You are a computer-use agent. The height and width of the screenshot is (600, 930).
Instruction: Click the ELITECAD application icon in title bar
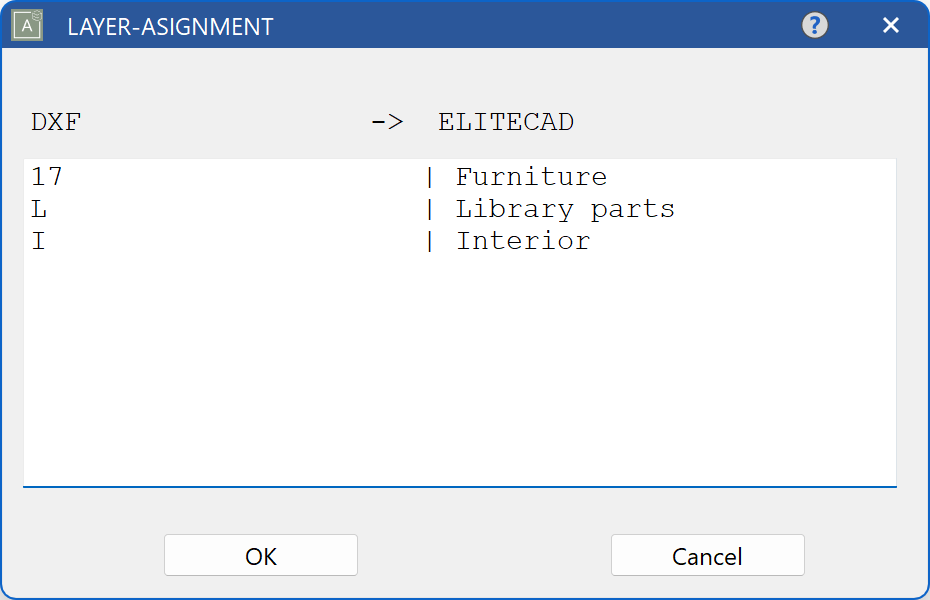point(25,25)
